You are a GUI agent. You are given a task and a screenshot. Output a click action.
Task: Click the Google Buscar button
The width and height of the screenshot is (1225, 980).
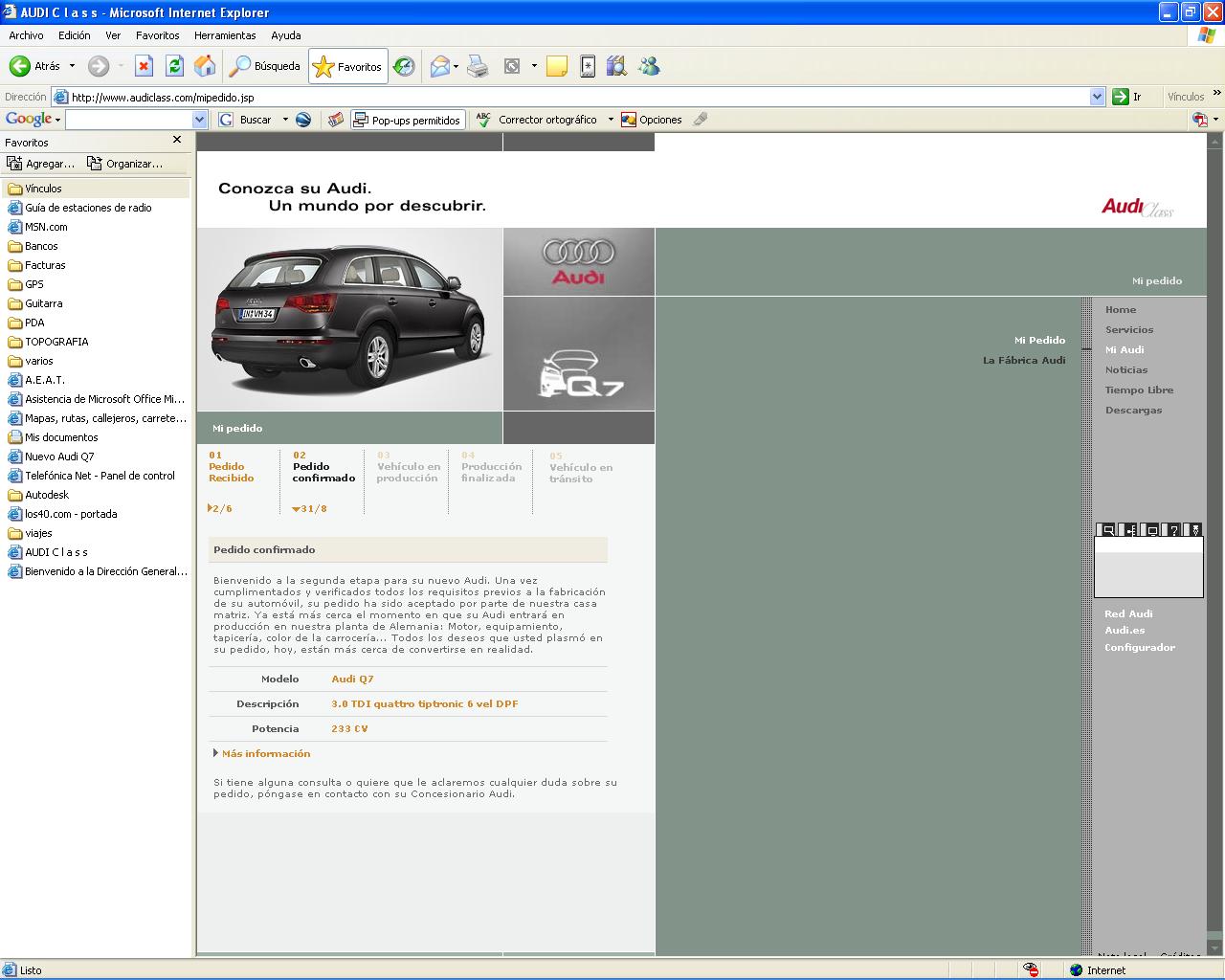pyautogui.click(x=246, y=120)
